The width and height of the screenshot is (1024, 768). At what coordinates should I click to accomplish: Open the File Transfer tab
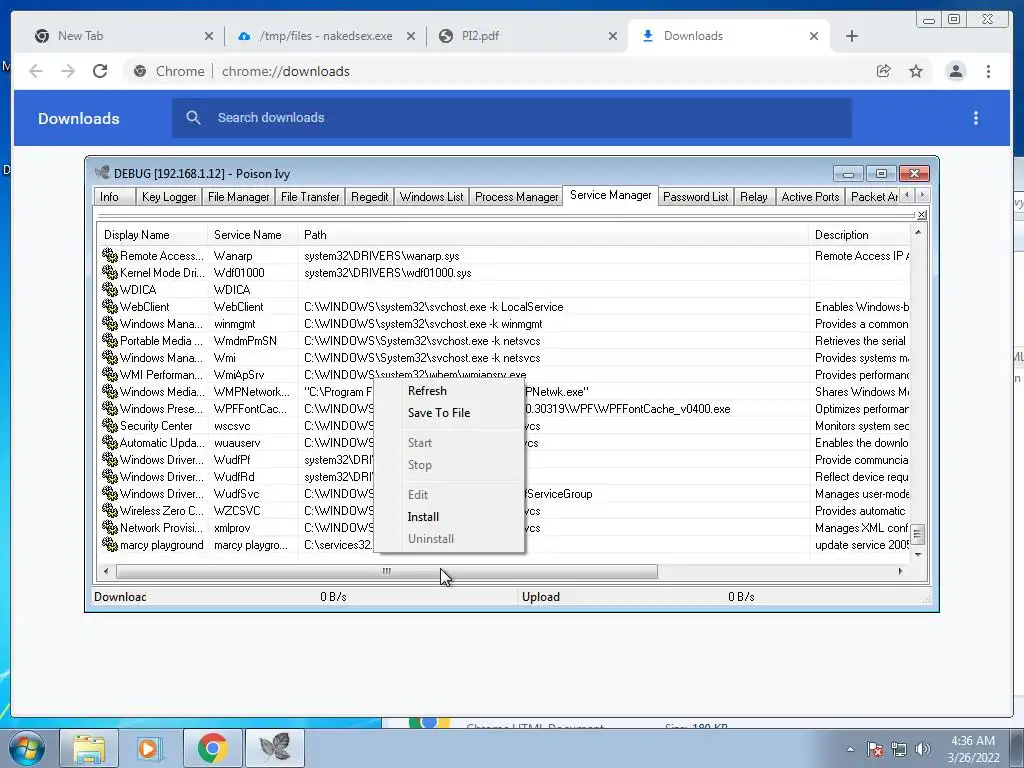pyautogui.click(x=310, y=197)
